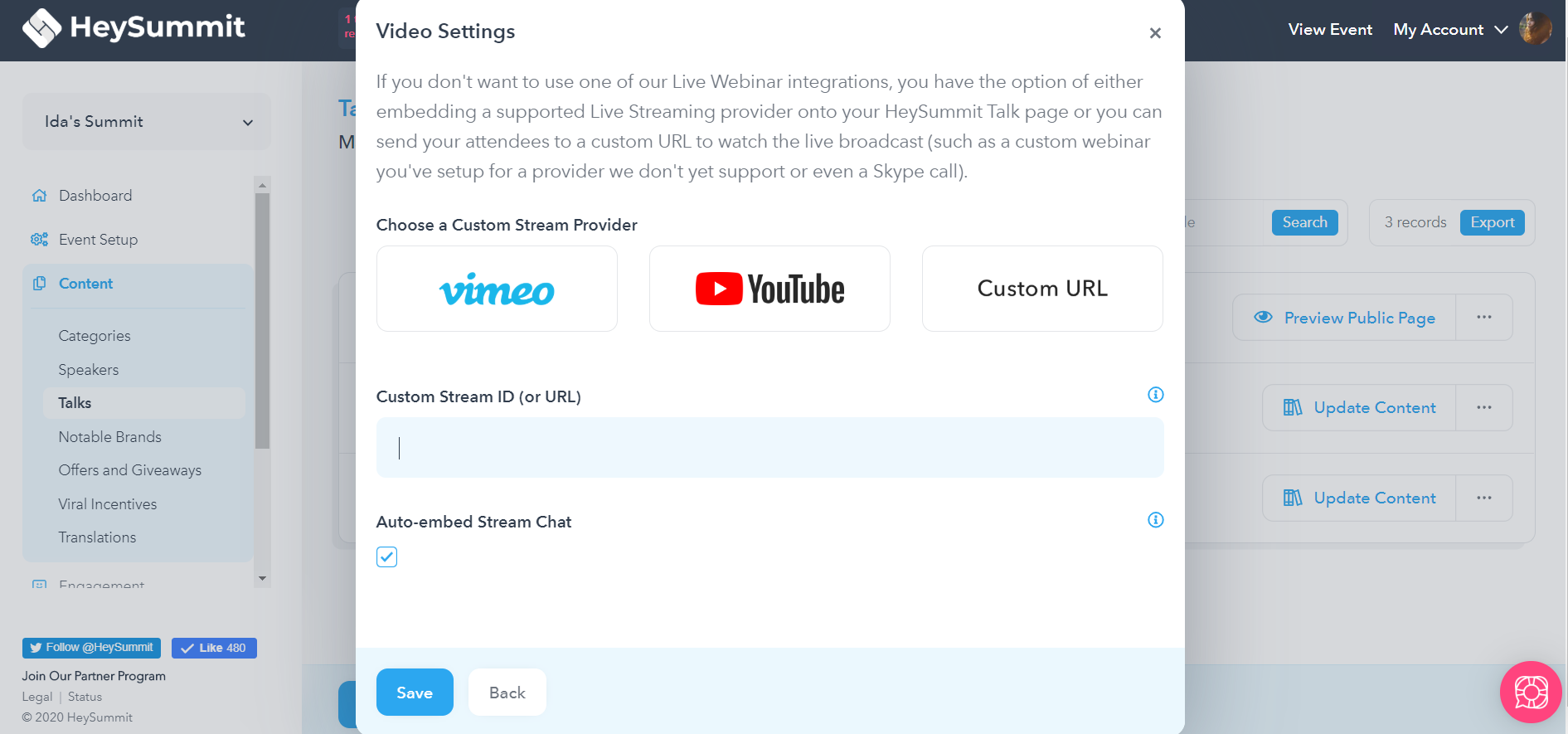
Task: Open Join Our Partner Program link
Action: click(x=94, y=676)
